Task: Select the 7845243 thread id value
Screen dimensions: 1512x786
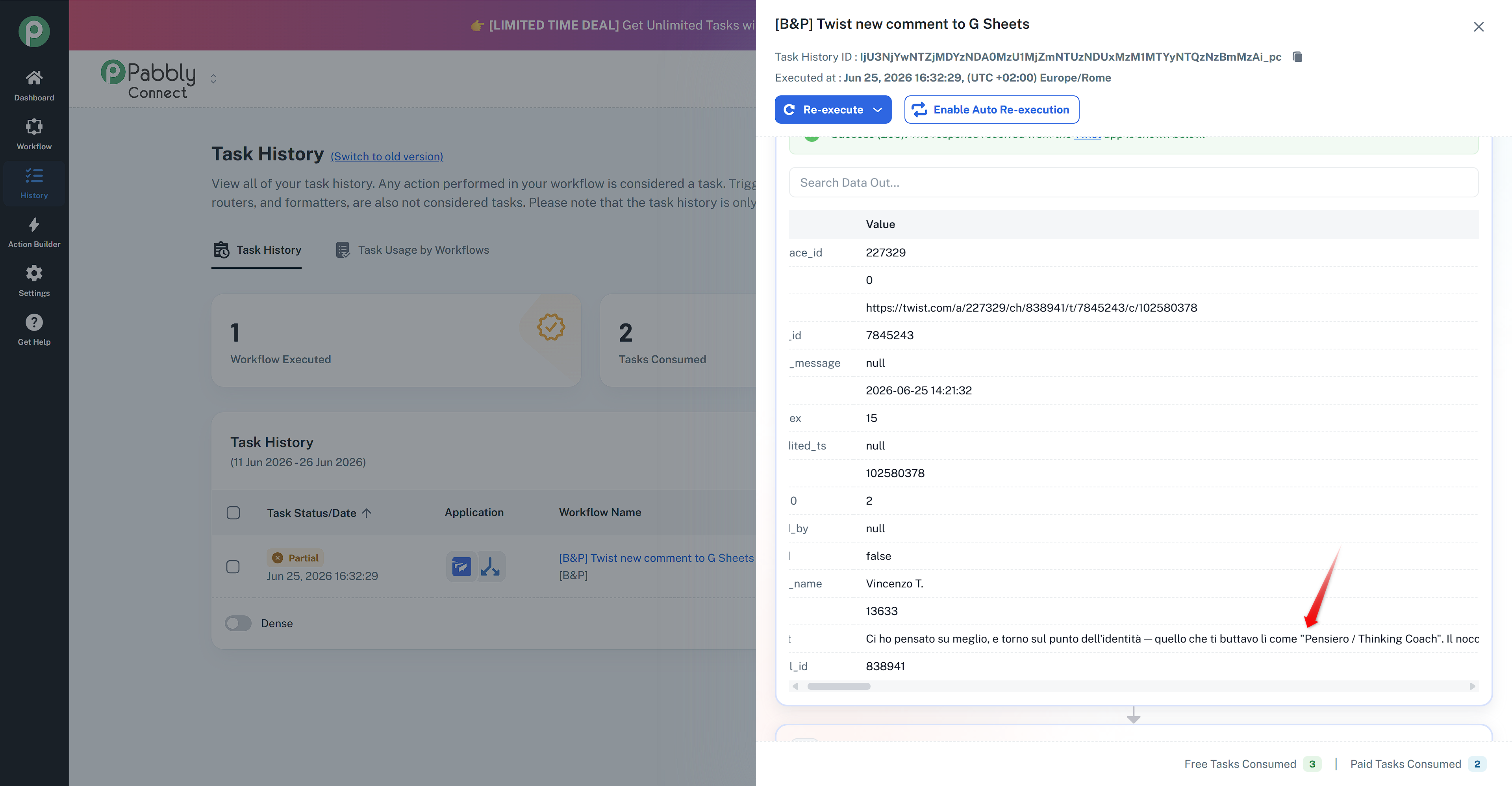Action: pyautogui.click(x=890, y=335)
